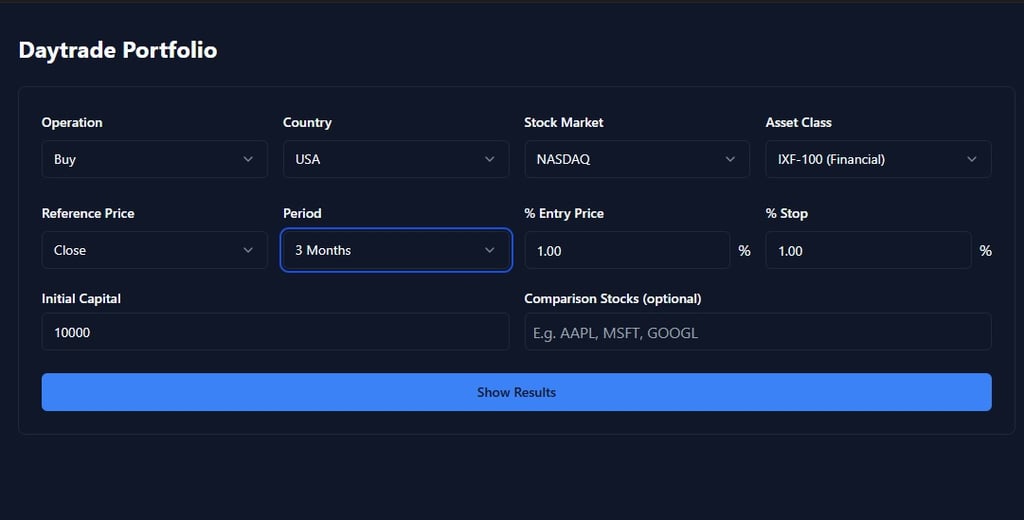The width and height of the screenshot is (1024, 520).
Task: Click the % Entry Price input field
Action: [627, 250]
